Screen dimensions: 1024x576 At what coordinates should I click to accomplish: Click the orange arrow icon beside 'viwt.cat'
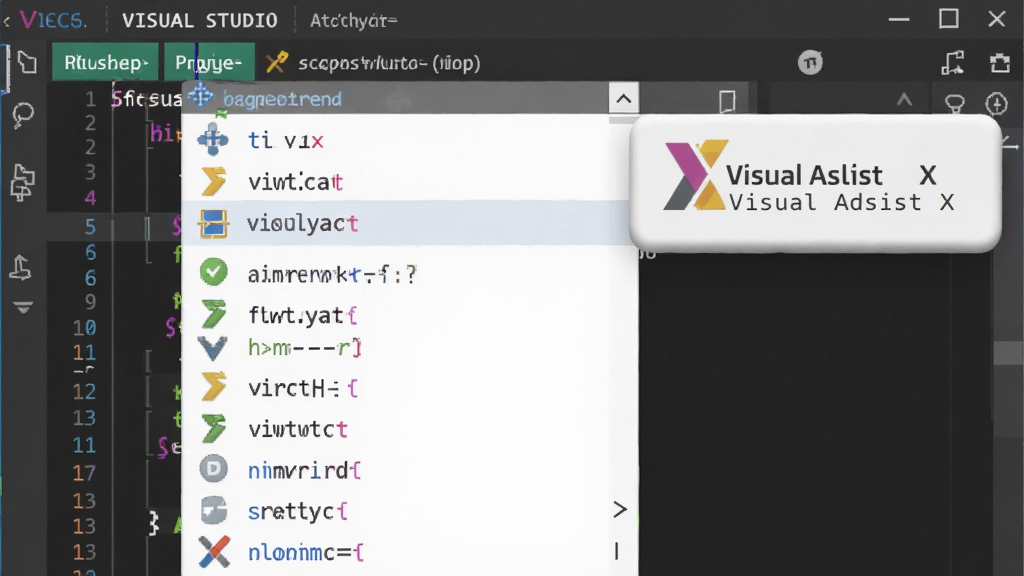point(214,181)
